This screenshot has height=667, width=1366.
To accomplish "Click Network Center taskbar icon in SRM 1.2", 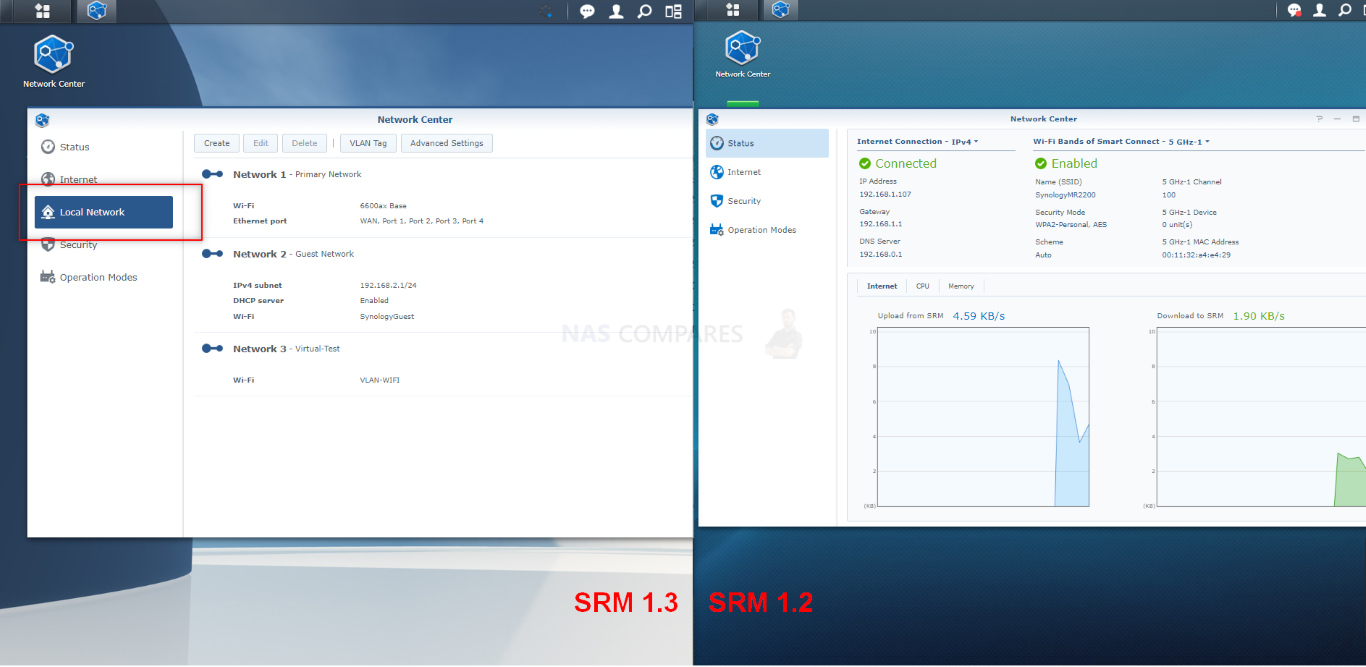I will click(x=780, y=10).
